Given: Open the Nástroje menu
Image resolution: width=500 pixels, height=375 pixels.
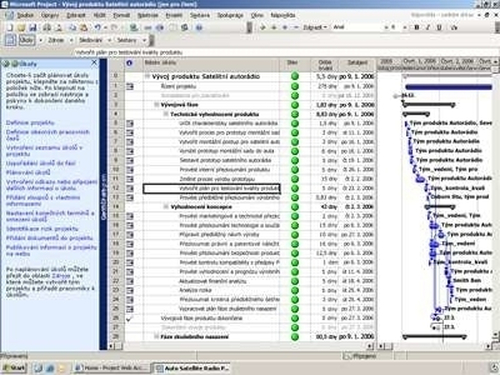Looking at the screenshot, I should click(148, 15).
